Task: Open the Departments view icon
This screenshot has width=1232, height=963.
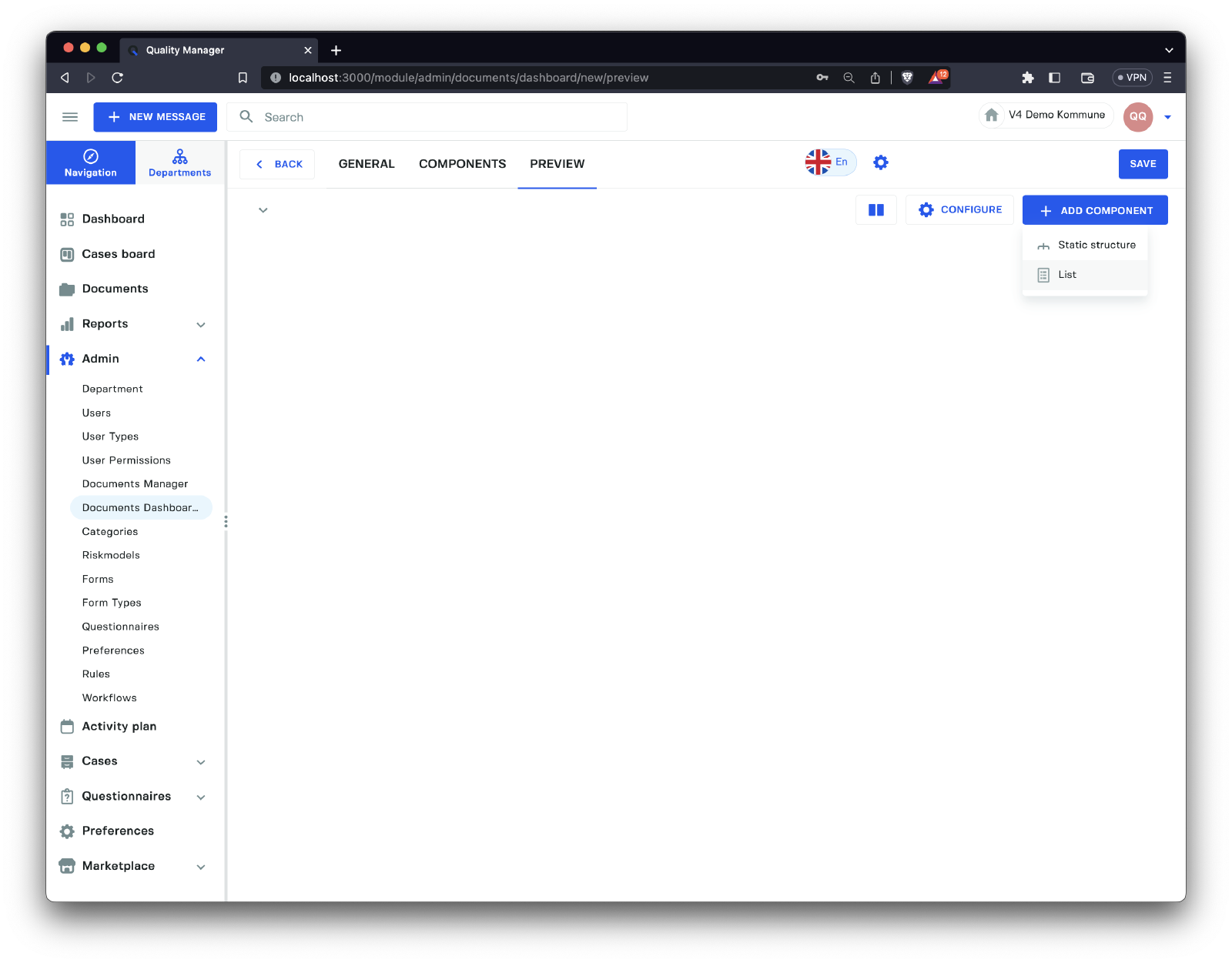Action: click(x=179, y=162)
